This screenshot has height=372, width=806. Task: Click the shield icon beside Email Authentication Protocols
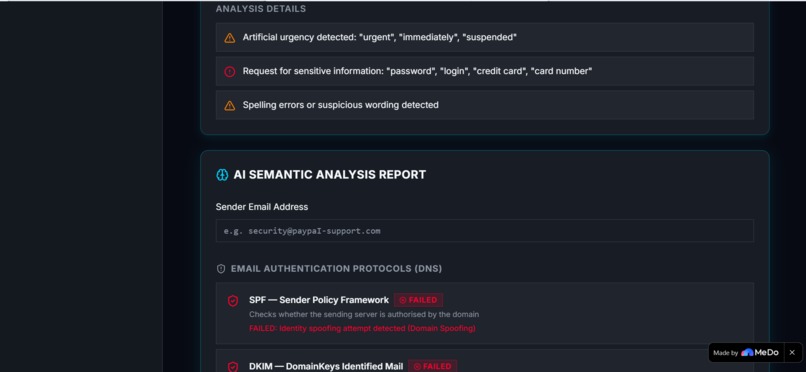(x=221, y=269)
